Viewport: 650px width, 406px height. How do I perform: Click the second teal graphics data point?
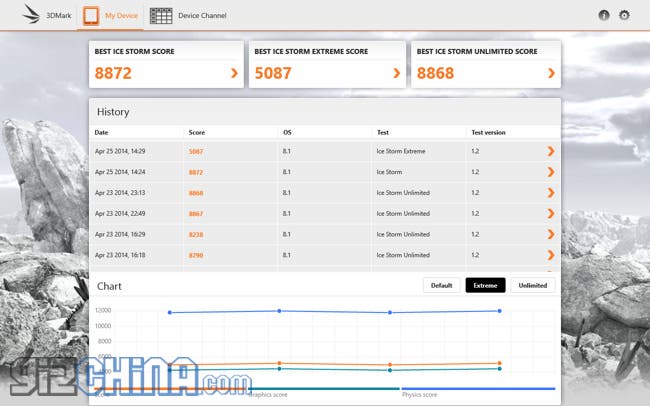click(x=279, y=369)
